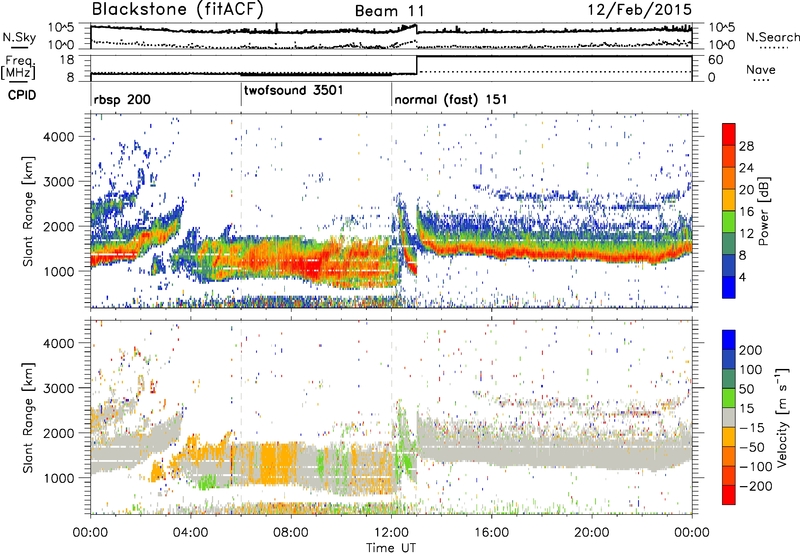
Task: Click the '4000' tick on power panel axis
Action: click(x=58, y=137)
